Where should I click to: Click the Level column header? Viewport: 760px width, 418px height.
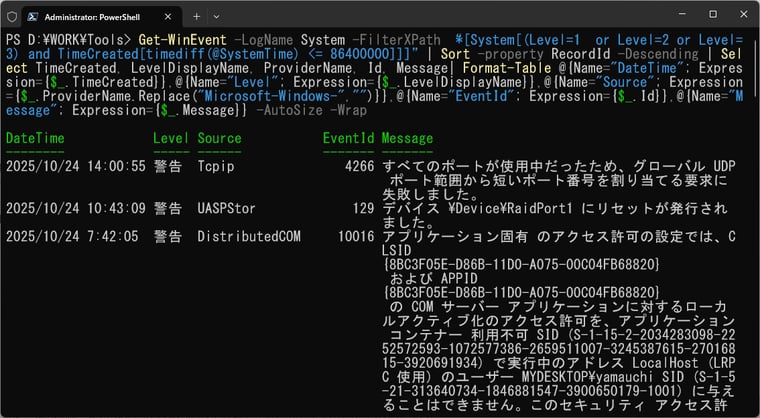coord(171,136)
